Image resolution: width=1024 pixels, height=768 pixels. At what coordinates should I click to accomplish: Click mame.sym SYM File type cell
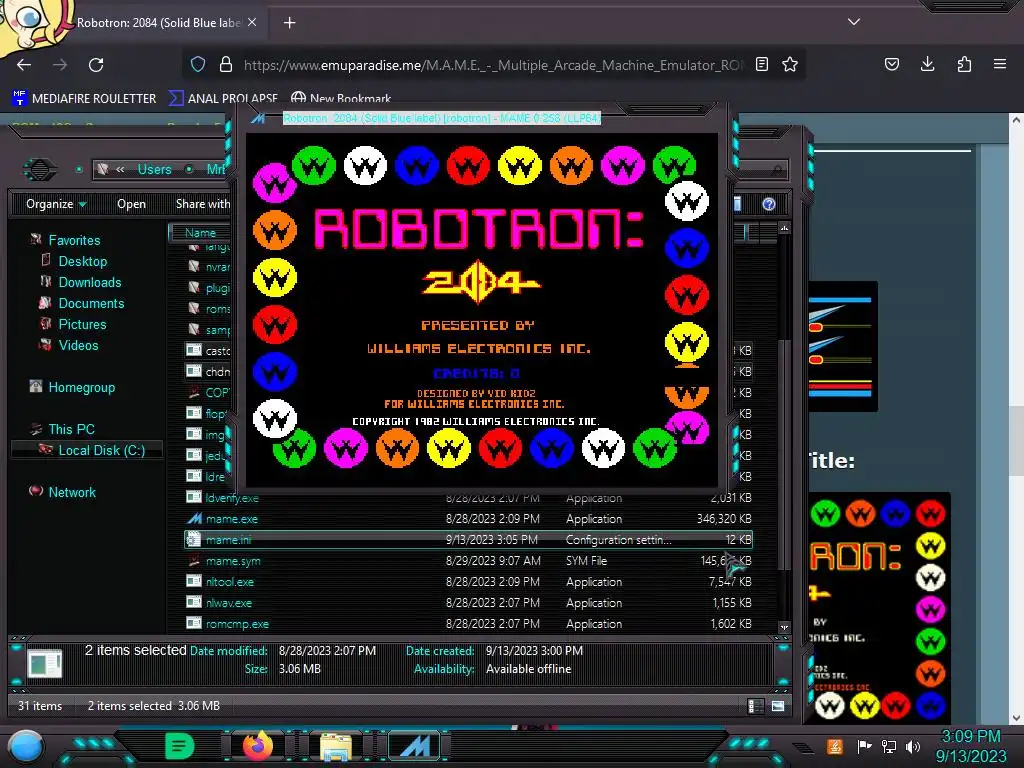tap(586, 560)
